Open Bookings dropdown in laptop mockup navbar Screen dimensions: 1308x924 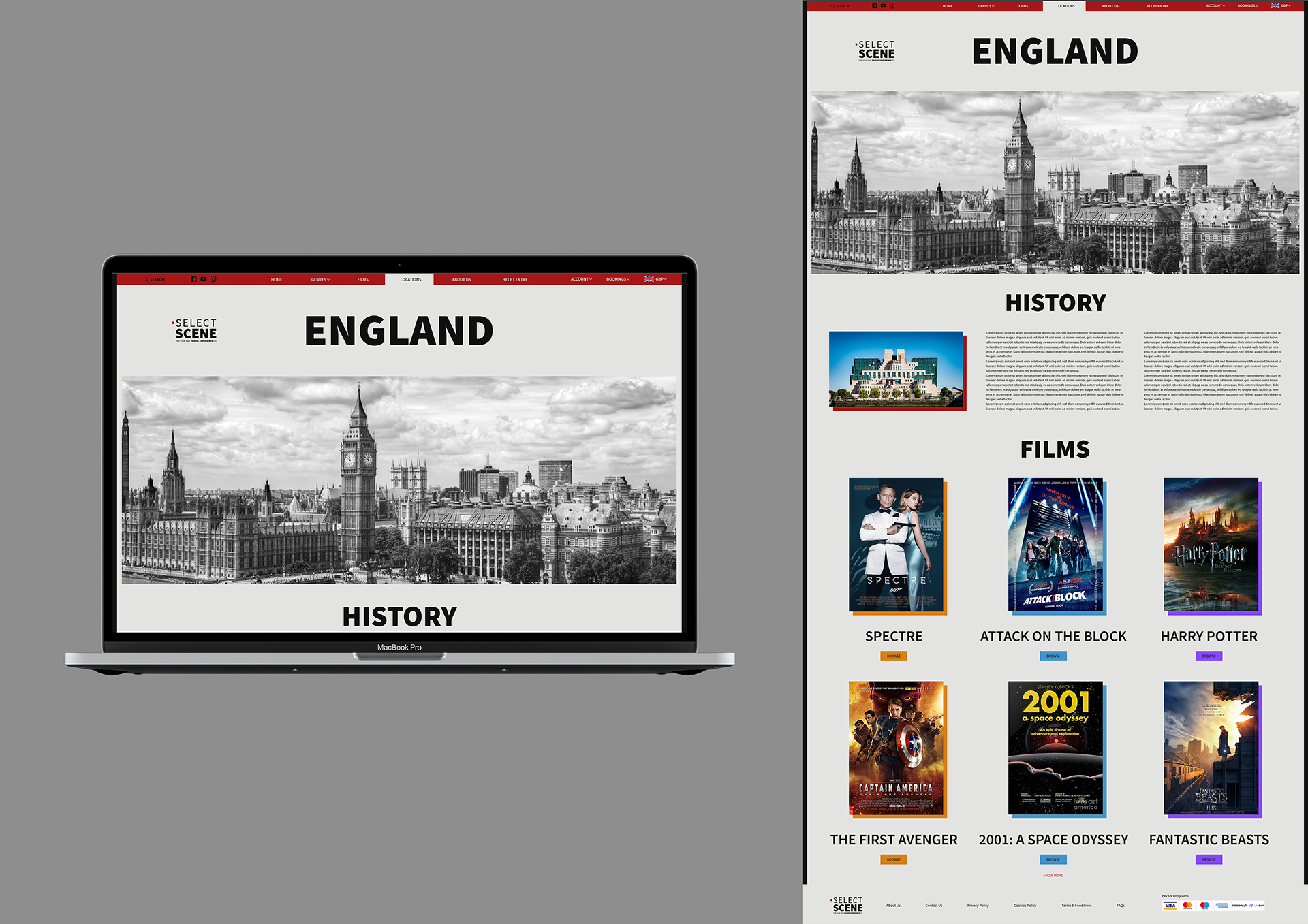tap(618, 279)
